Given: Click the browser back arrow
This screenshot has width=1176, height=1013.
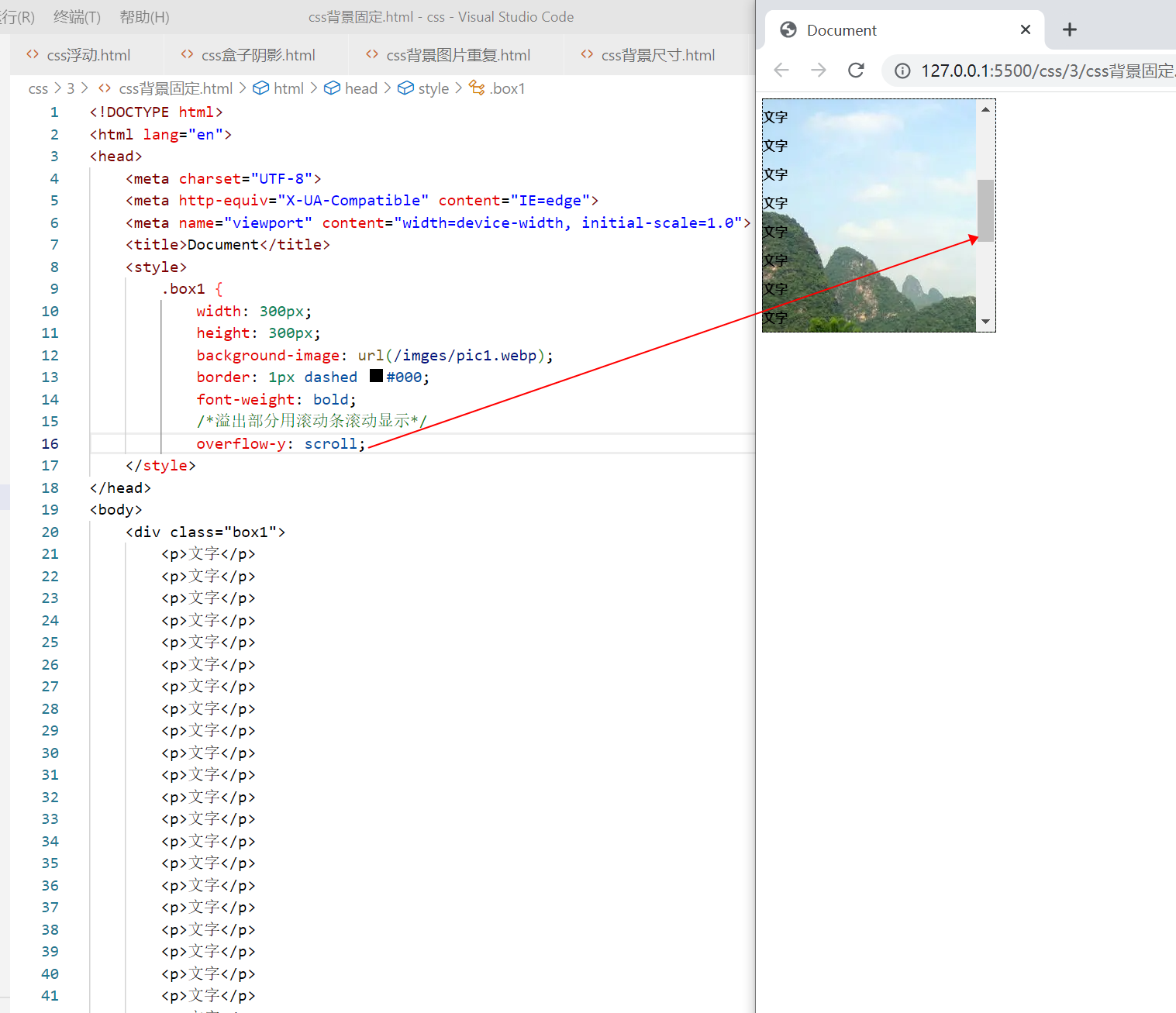Looking at the screenshot, I should pyautogui.click(x=781, y=71).
